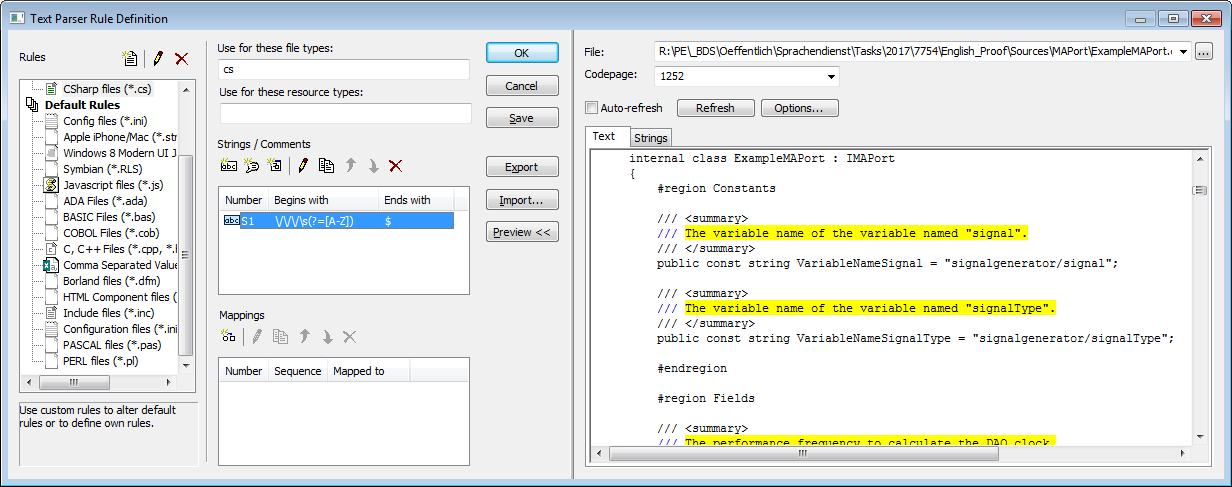Click the Options... button

tap(799, 108)
